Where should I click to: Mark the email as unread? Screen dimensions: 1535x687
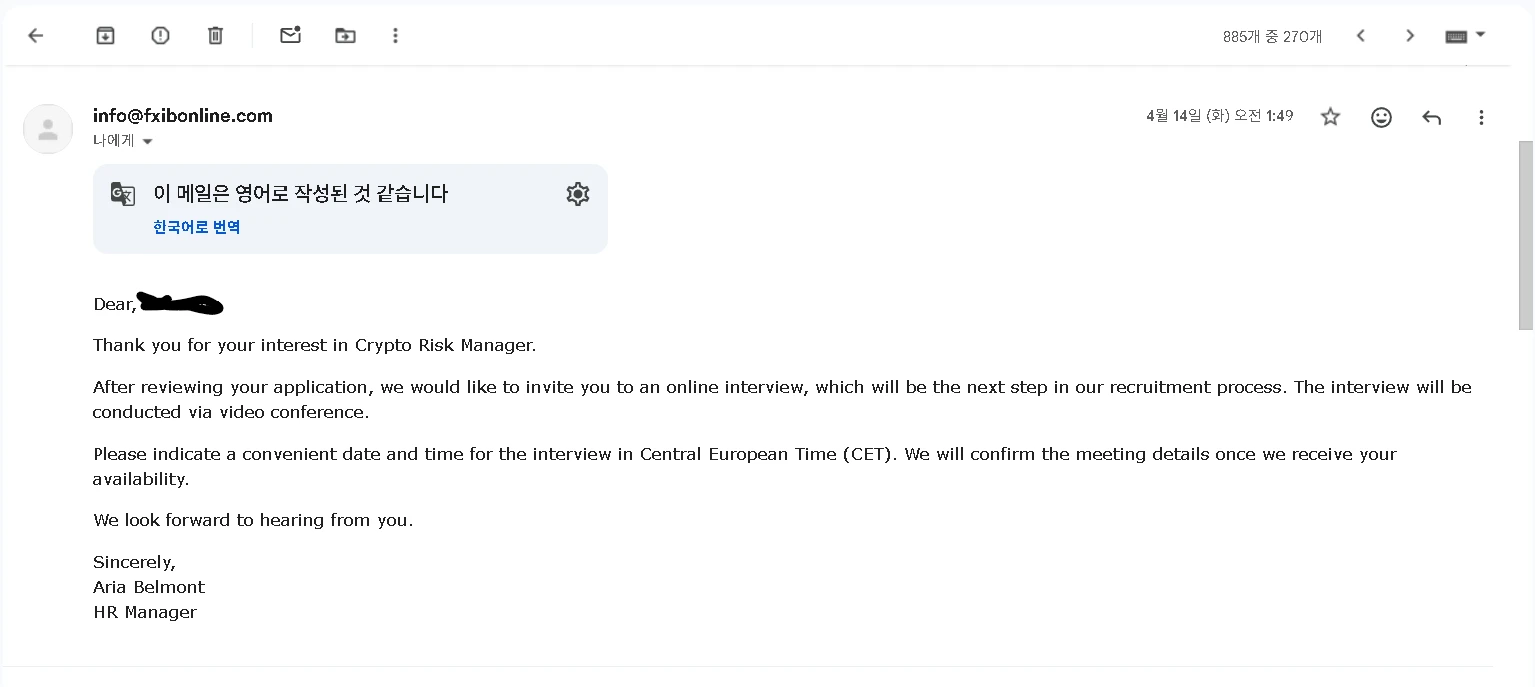(x=290, y=35)
